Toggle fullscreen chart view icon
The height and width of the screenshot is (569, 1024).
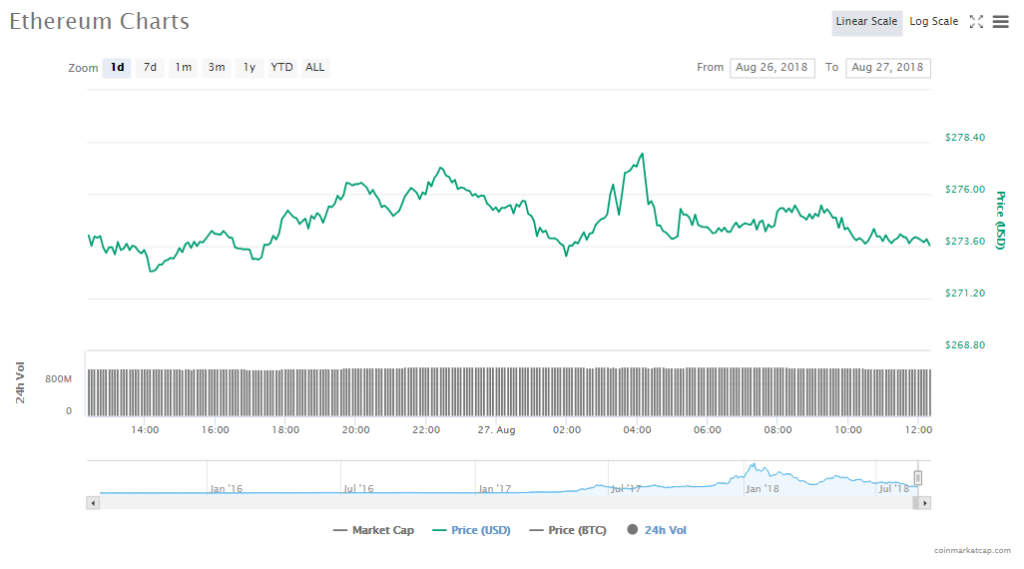point(977,22)
